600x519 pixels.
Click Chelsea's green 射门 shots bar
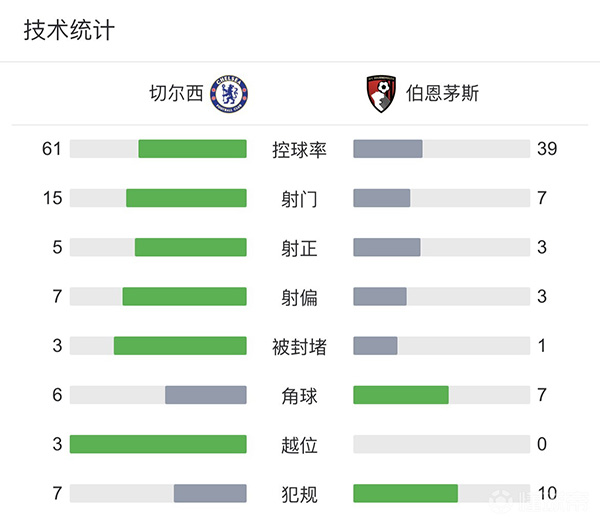[x=186, y=198]
